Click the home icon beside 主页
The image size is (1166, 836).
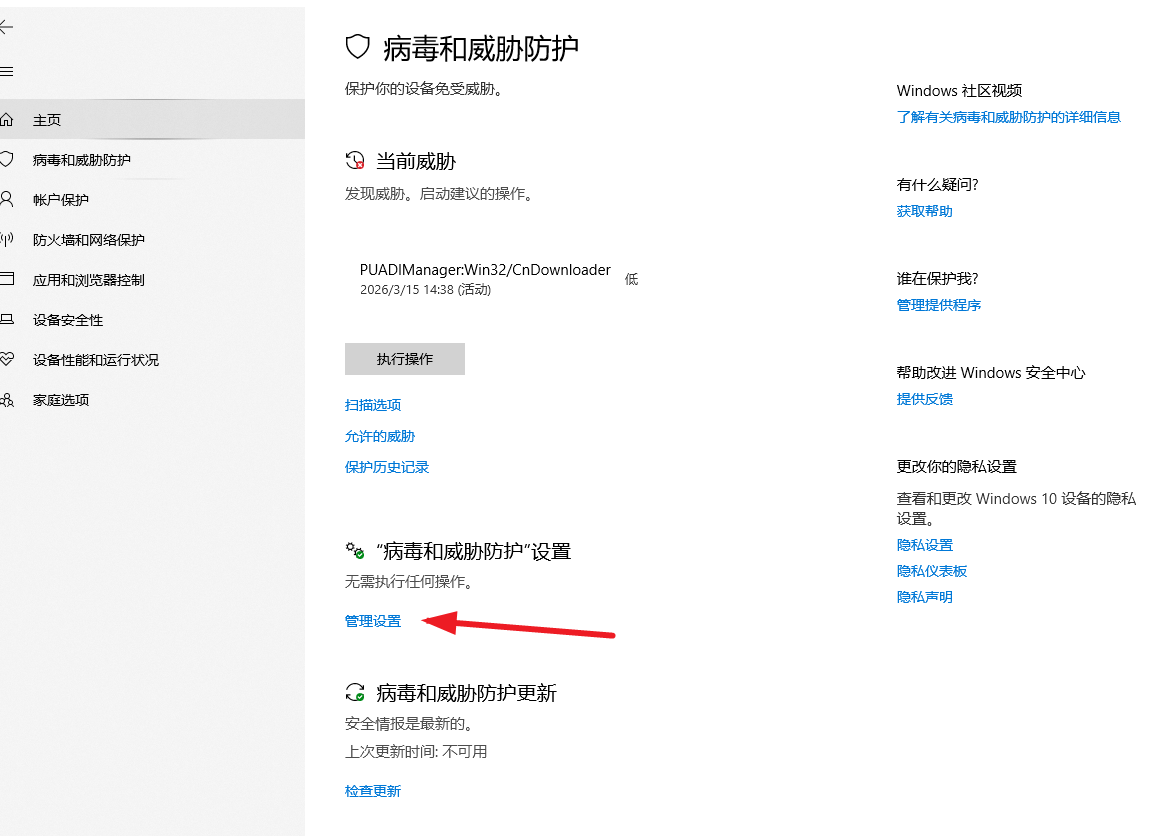pos(7,120)
